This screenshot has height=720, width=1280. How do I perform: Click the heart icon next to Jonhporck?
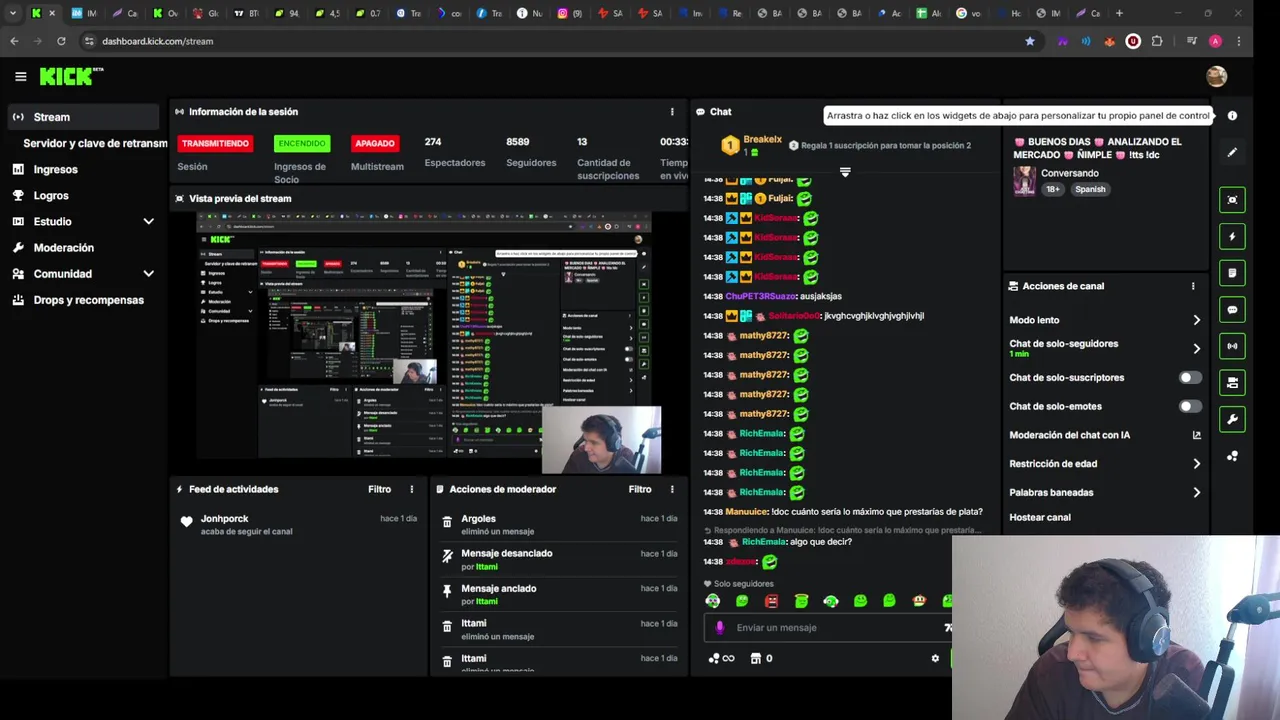pos(186,522)
